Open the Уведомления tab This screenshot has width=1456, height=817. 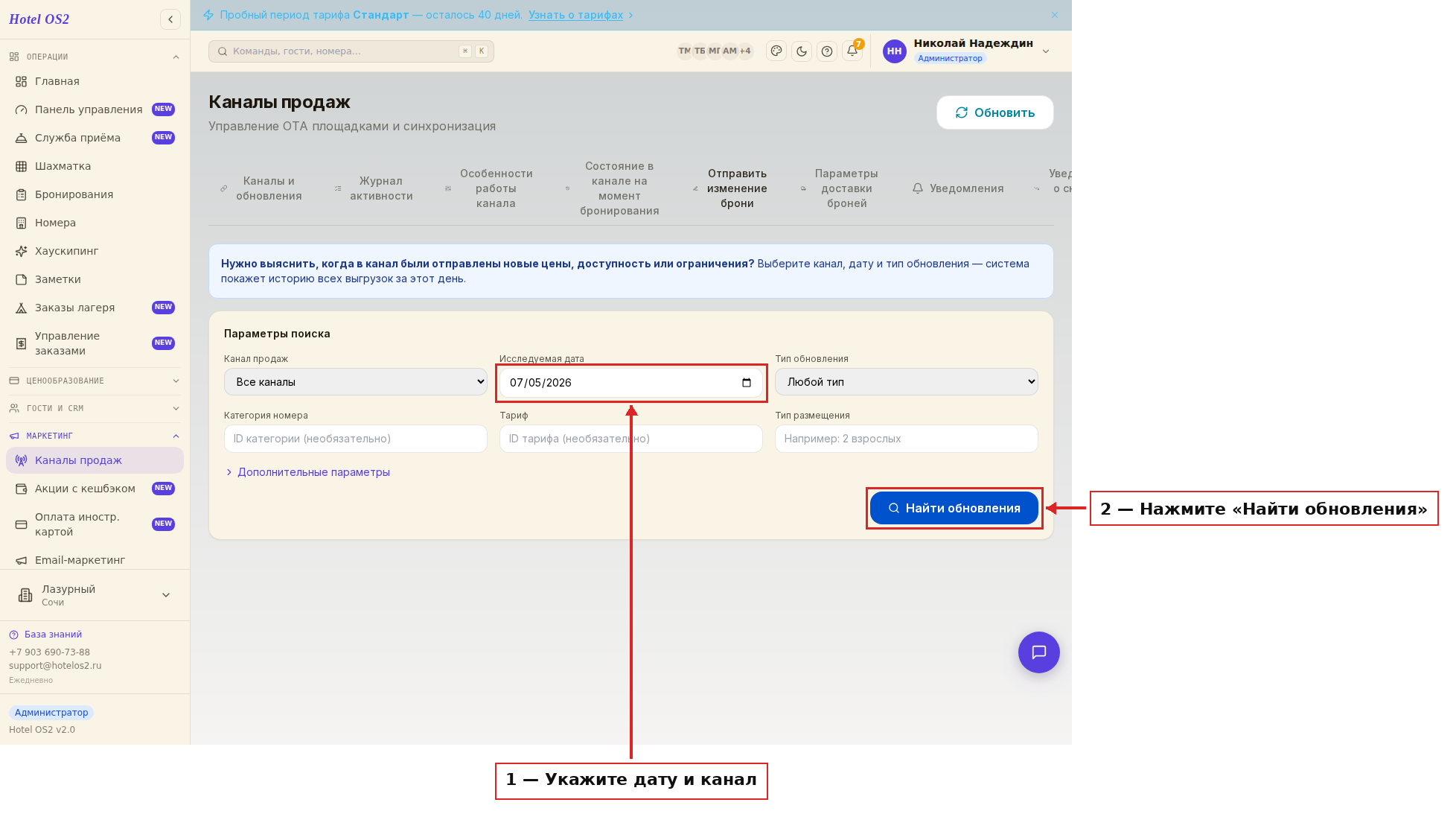click(958, 188)
